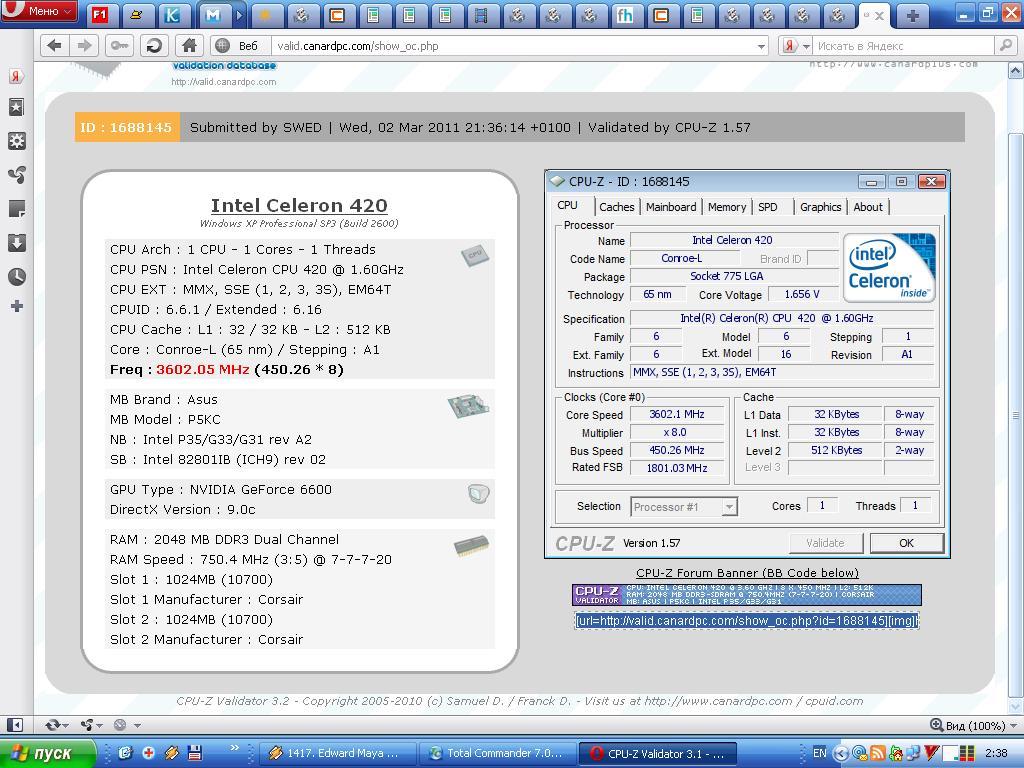Click the search magnifier button
1024x768 pixels.
[1005, 46]
